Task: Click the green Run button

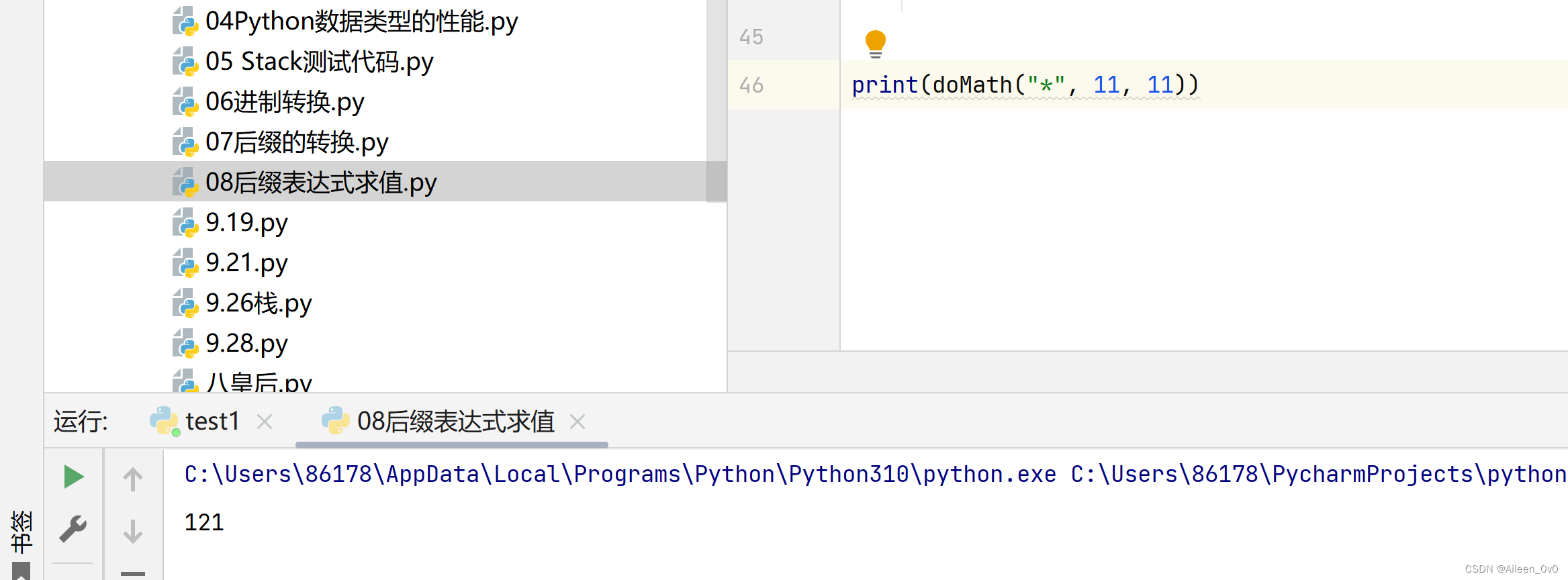Action: point(73,477)
